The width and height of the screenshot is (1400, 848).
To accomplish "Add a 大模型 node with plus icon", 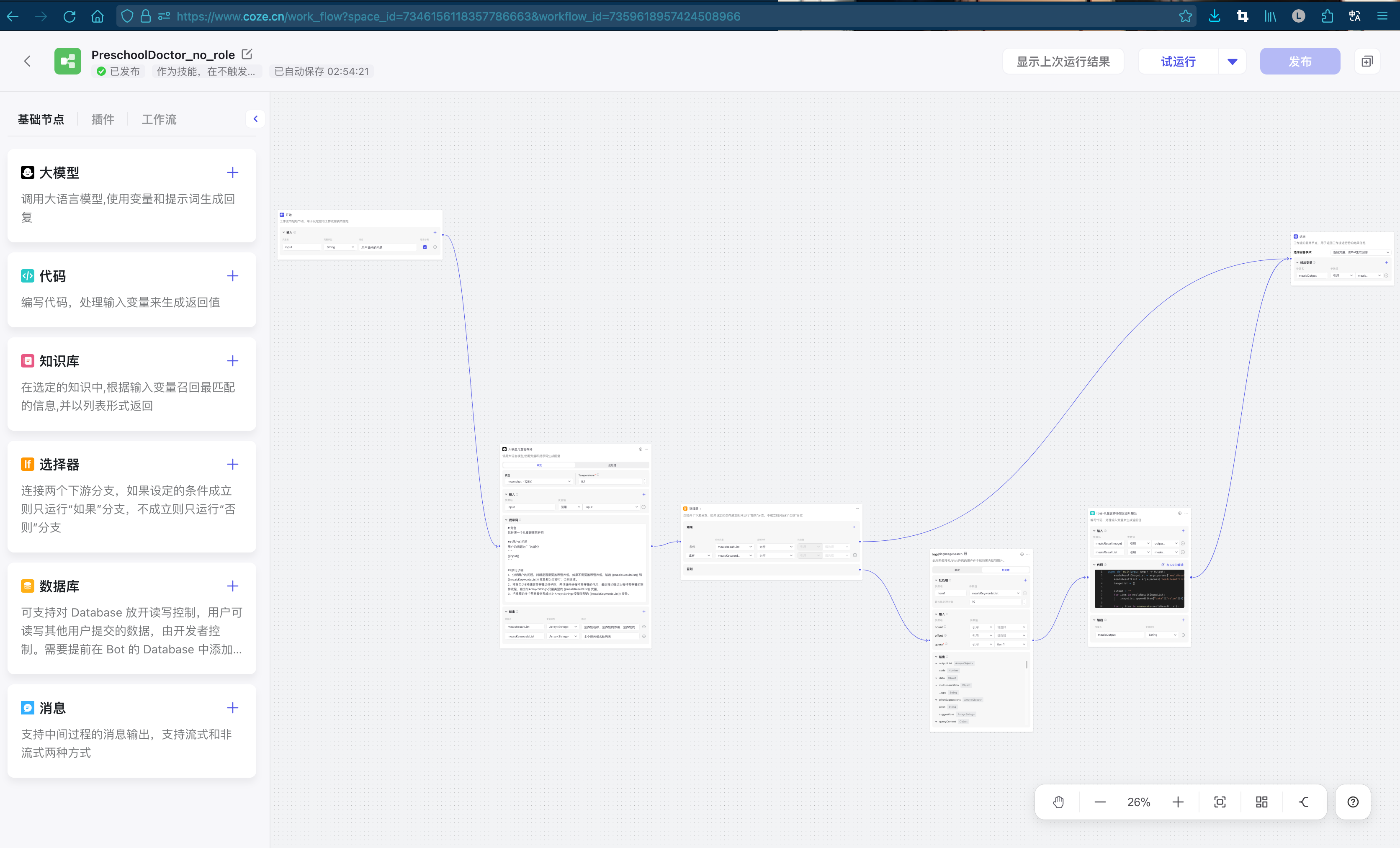I will coord(232,173).
